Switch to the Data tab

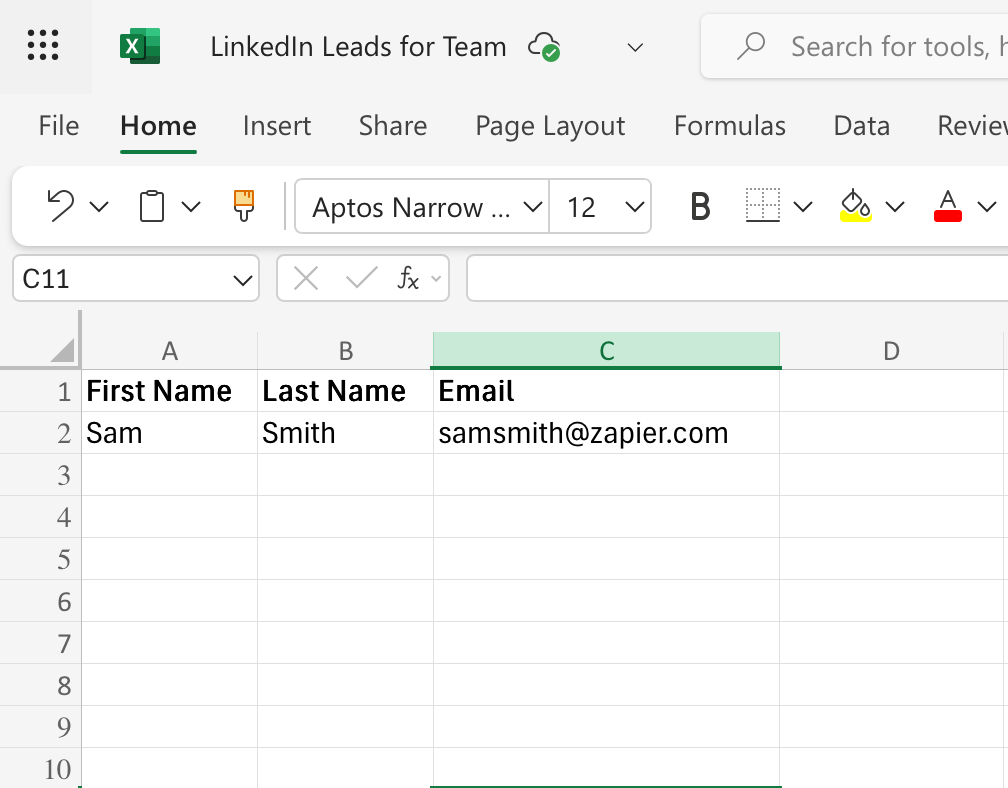click(861, 126)
